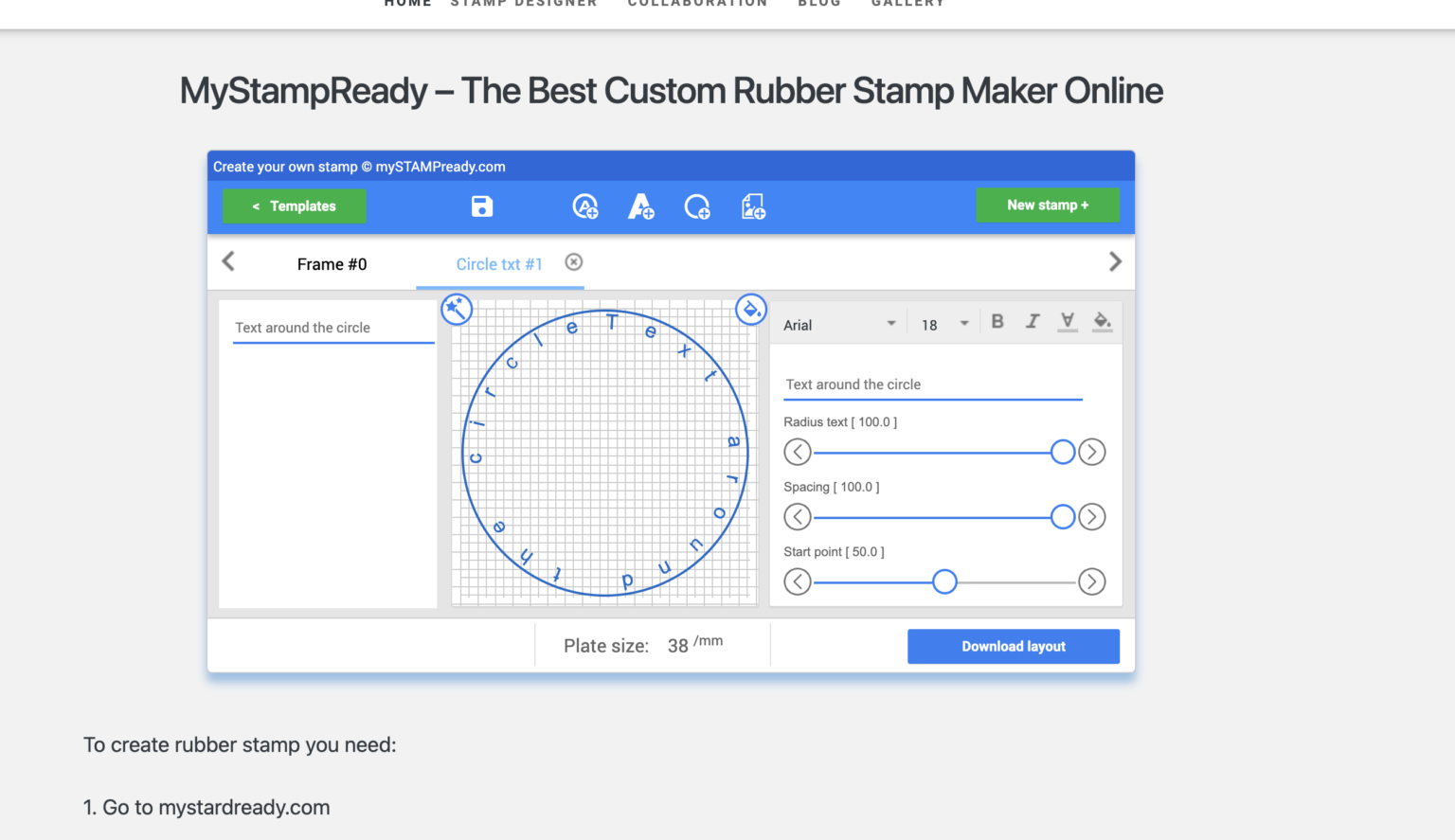Click the 'Start point [ 50.0 ]' label
The image size is (1455, 840).
click(x=834, y=552)
